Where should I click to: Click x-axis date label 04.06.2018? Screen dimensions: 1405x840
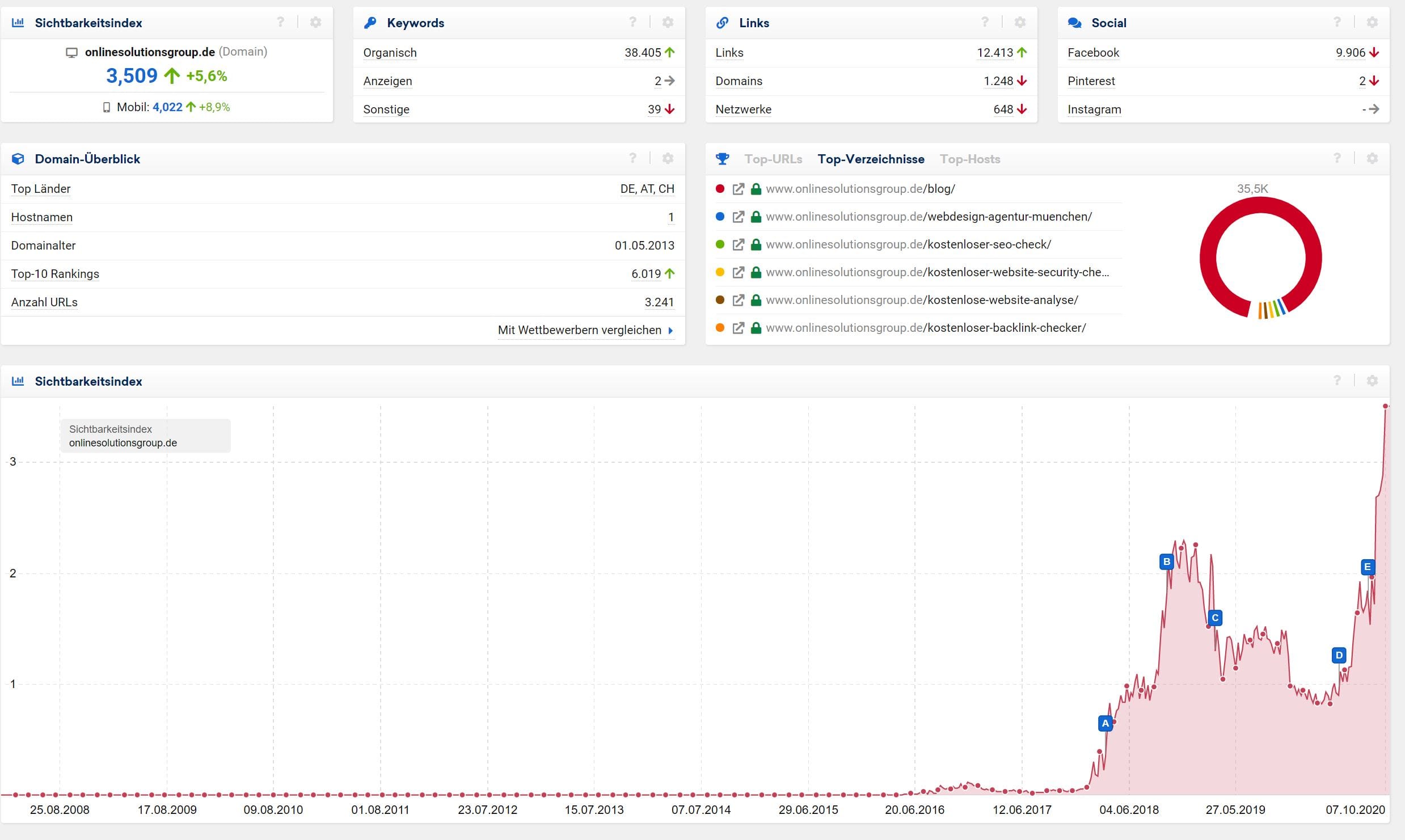[1129, 810]
